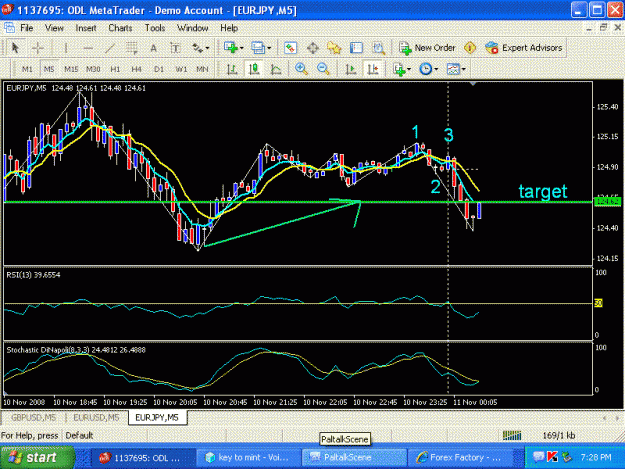Select the text label tool
The width and height of the screenshot is (625, 469).
(175, 48)
